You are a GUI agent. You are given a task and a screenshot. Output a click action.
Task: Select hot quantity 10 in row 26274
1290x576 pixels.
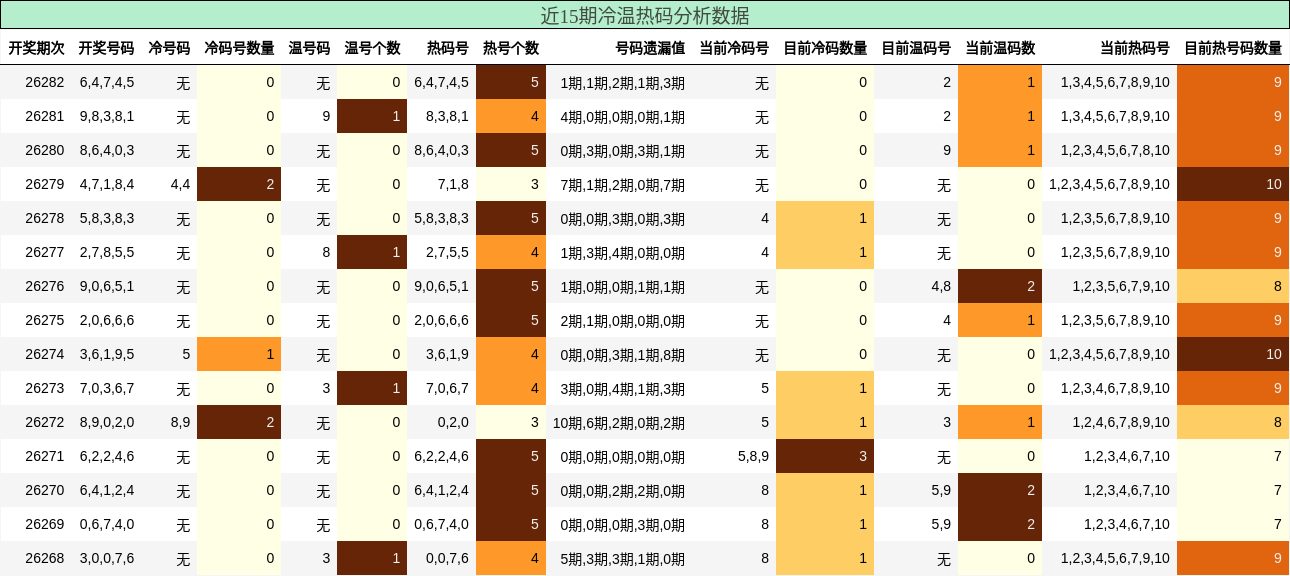pos(1233,354)
